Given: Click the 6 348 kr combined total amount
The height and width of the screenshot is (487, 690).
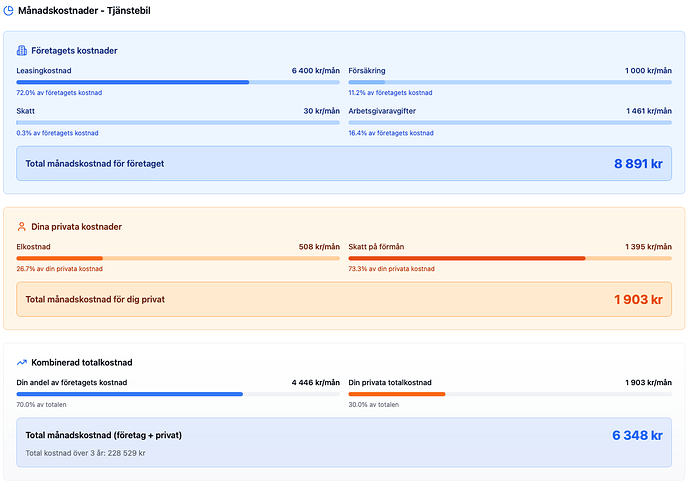Looking at the screenshot, I should pyautogui.click(x=636, y=435).
